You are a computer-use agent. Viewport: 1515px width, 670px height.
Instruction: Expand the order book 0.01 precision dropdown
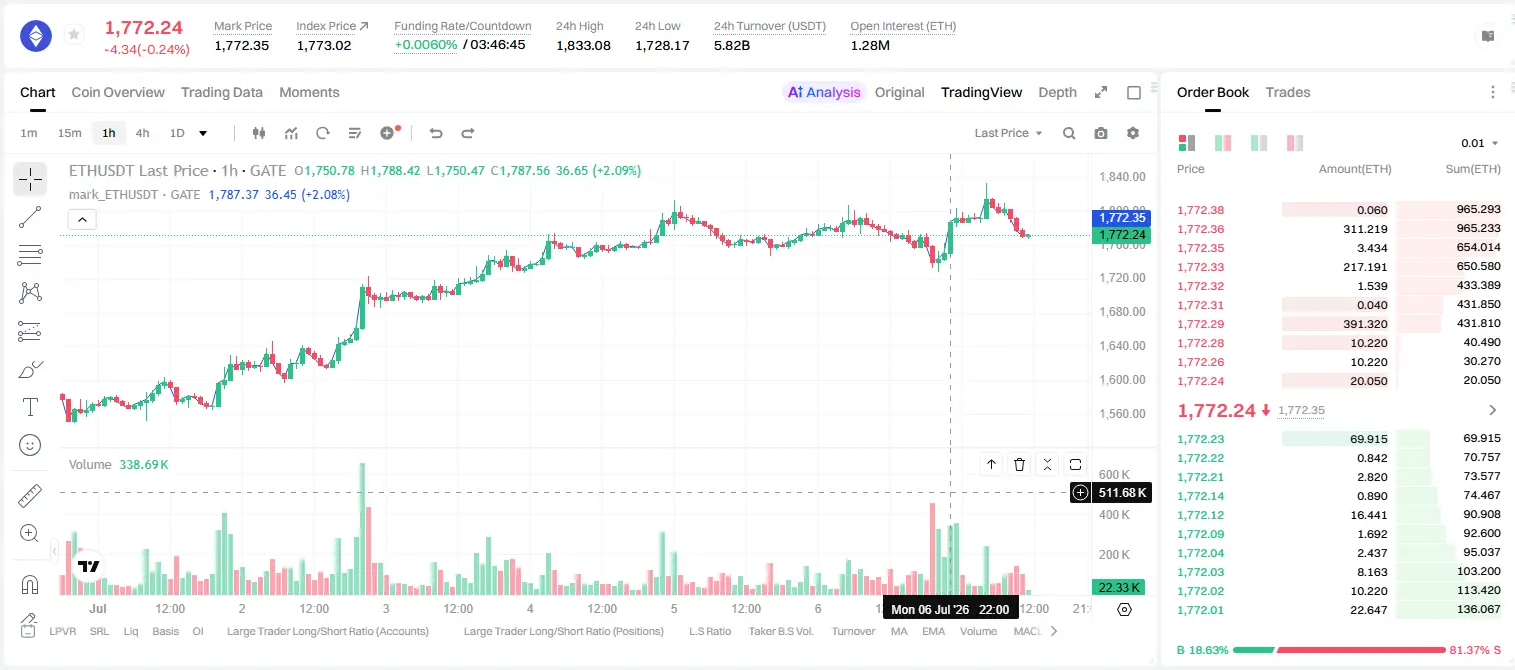(x=1479, y=143)
